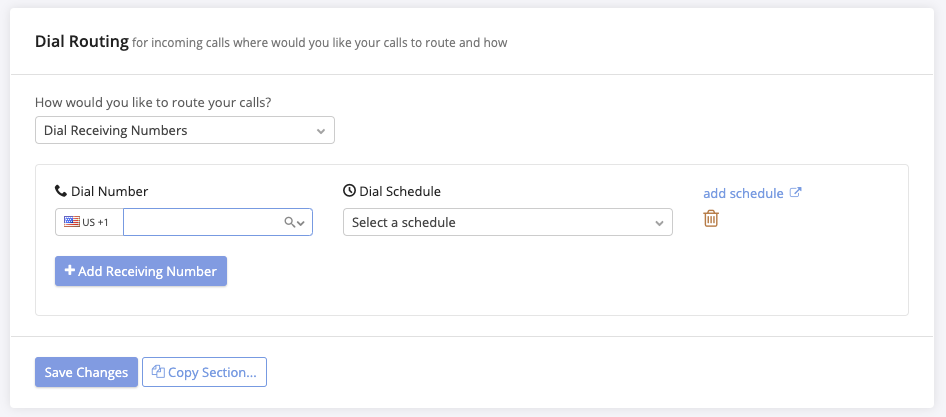Click the plus icon on Add Receiving Number
This screenshot has width=946, height=417.
tap(70, 271)
